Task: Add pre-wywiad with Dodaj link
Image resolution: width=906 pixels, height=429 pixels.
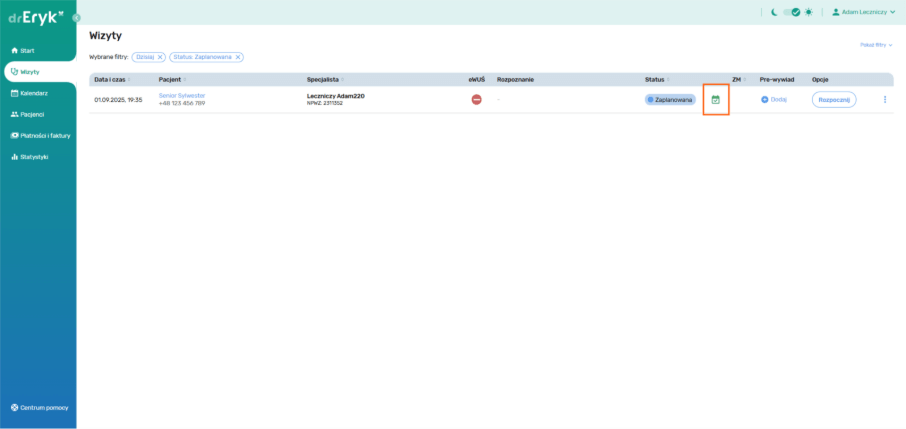Action: [774, 99]
